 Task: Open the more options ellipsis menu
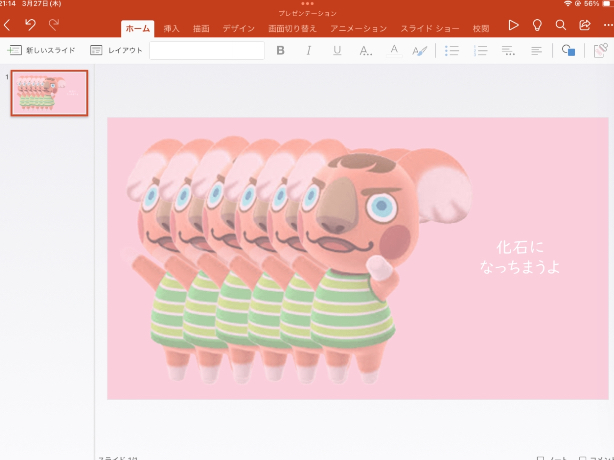[608, 25]
